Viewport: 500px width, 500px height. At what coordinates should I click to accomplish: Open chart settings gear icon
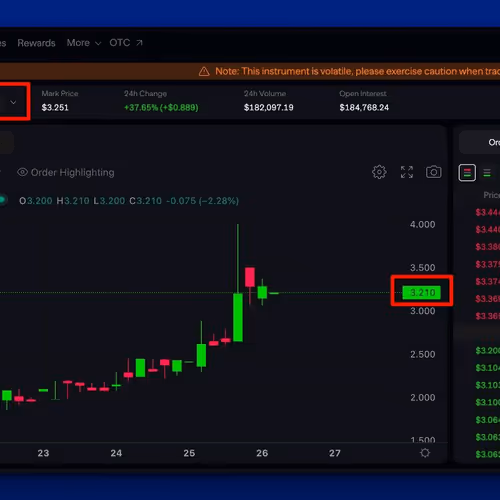tap(379, 172)
